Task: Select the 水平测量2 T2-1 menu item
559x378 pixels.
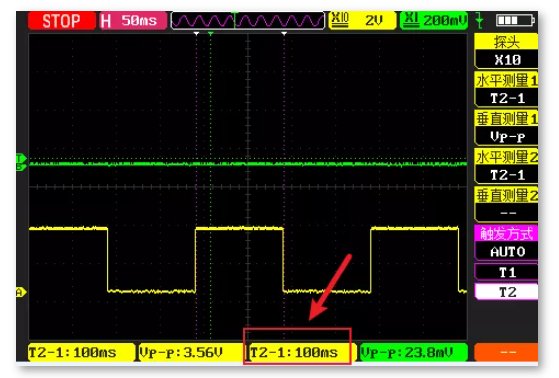Action: coord(506,166)
